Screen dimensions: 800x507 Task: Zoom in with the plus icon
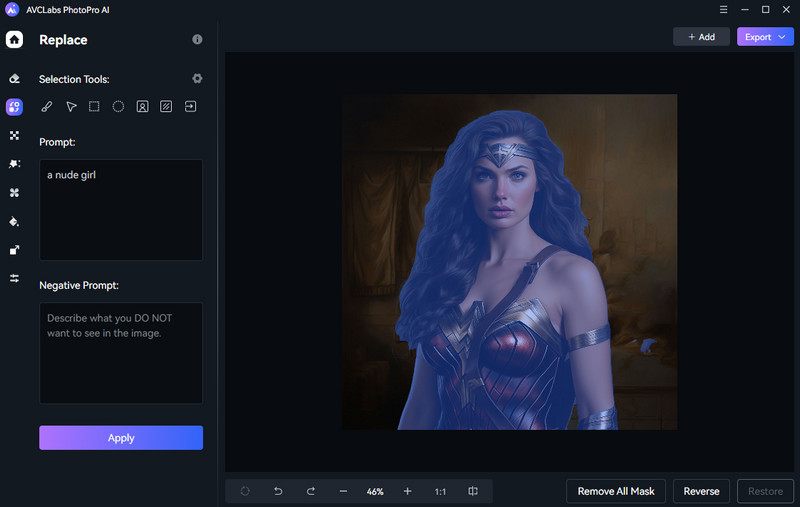(408, 491)
